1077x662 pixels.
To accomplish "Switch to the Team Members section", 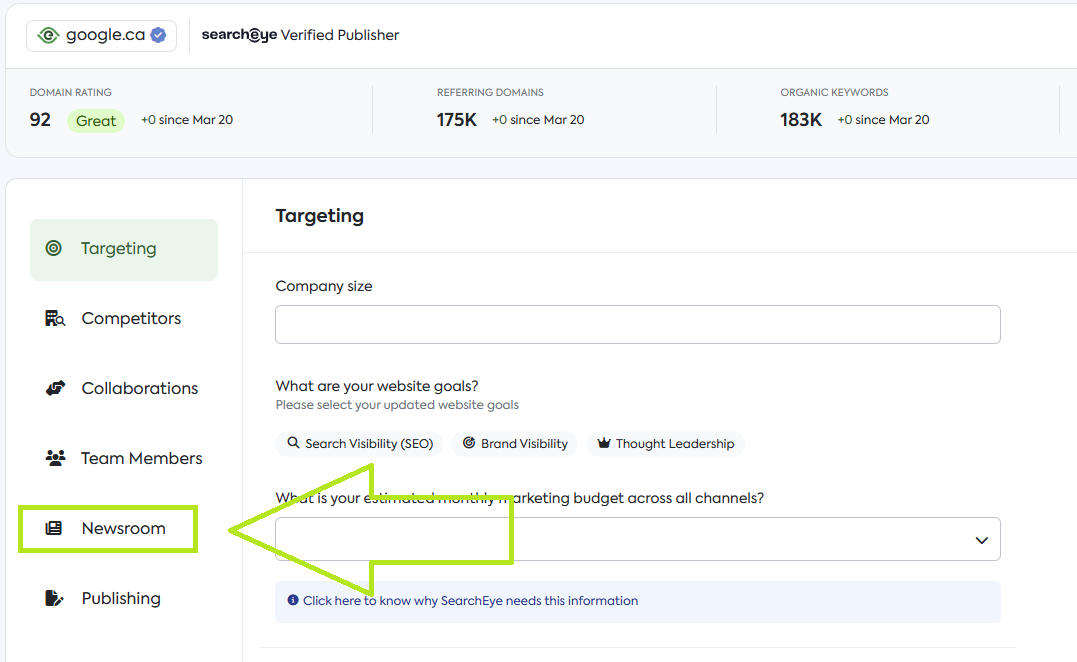I will point(141,458).
